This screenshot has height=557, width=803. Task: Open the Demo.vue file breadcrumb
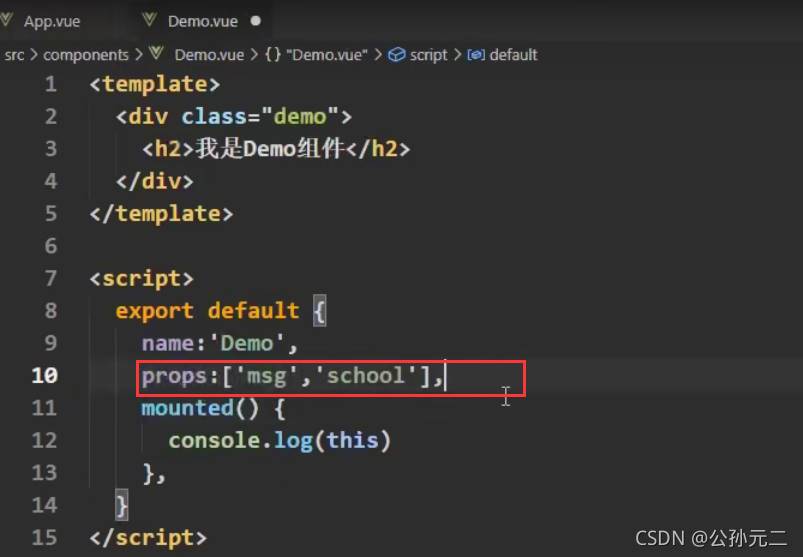(209, 55)
